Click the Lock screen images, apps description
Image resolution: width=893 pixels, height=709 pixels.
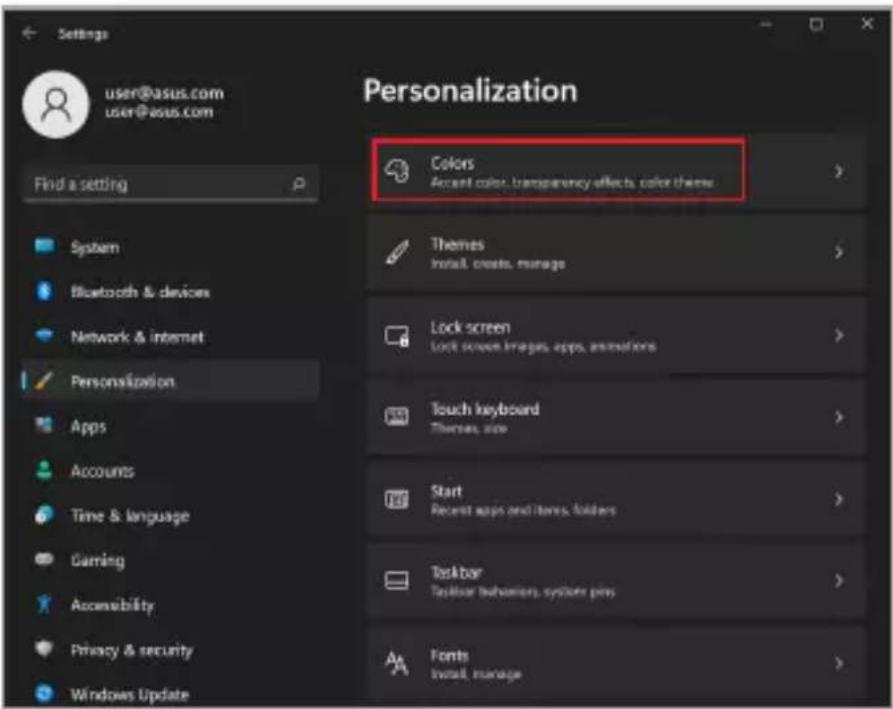coord(543,346)
